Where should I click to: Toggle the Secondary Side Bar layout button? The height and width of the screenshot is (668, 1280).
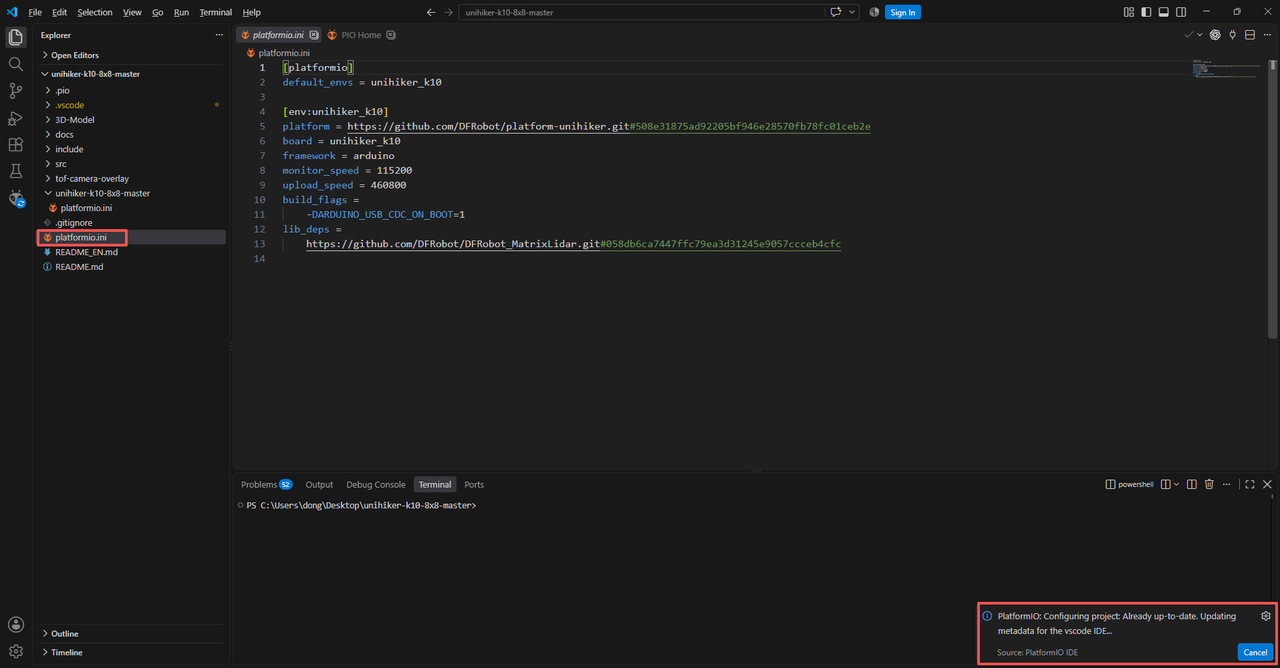[x=1181, y=12]
